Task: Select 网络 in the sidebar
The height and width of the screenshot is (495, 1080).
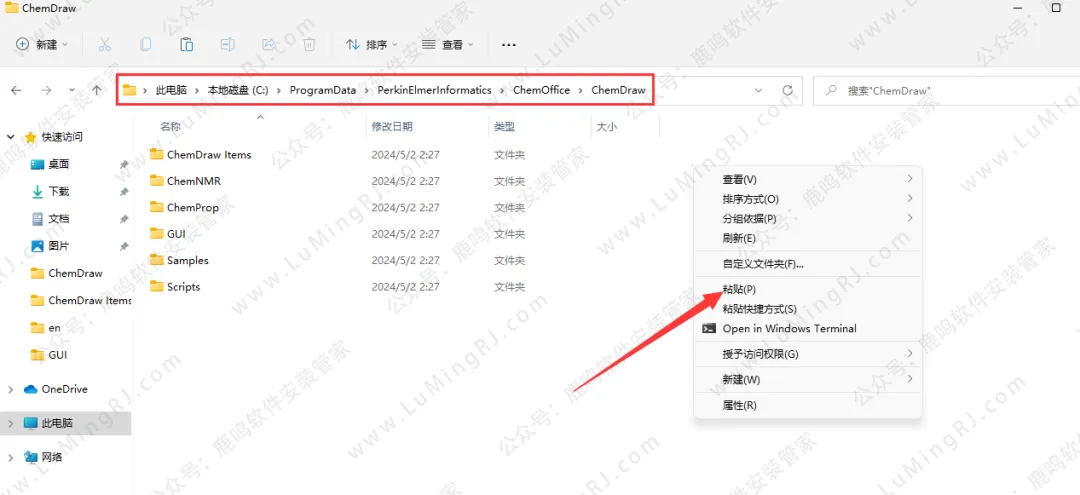Action: [43, 457]
